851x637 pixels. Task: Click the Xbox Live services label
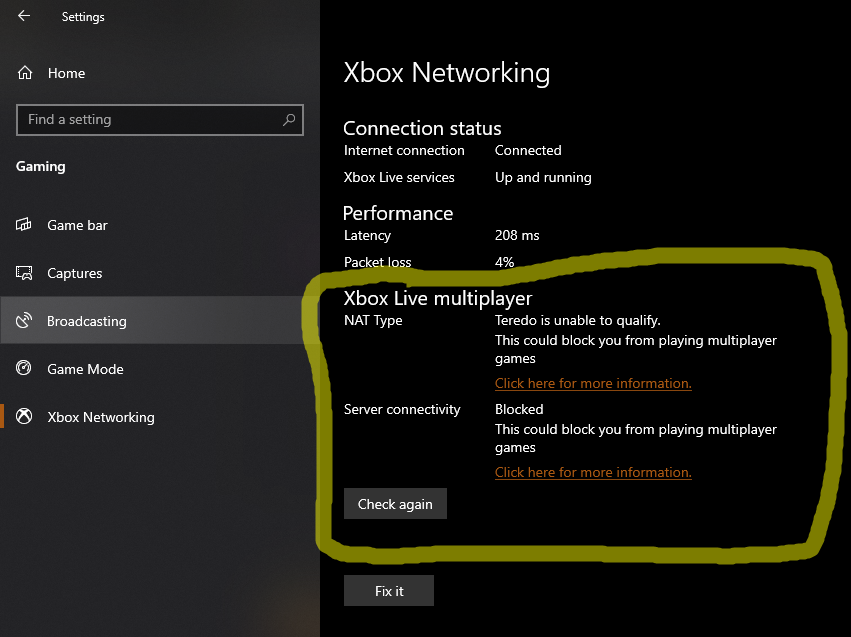pyautogui.click(x=399, y=177)
